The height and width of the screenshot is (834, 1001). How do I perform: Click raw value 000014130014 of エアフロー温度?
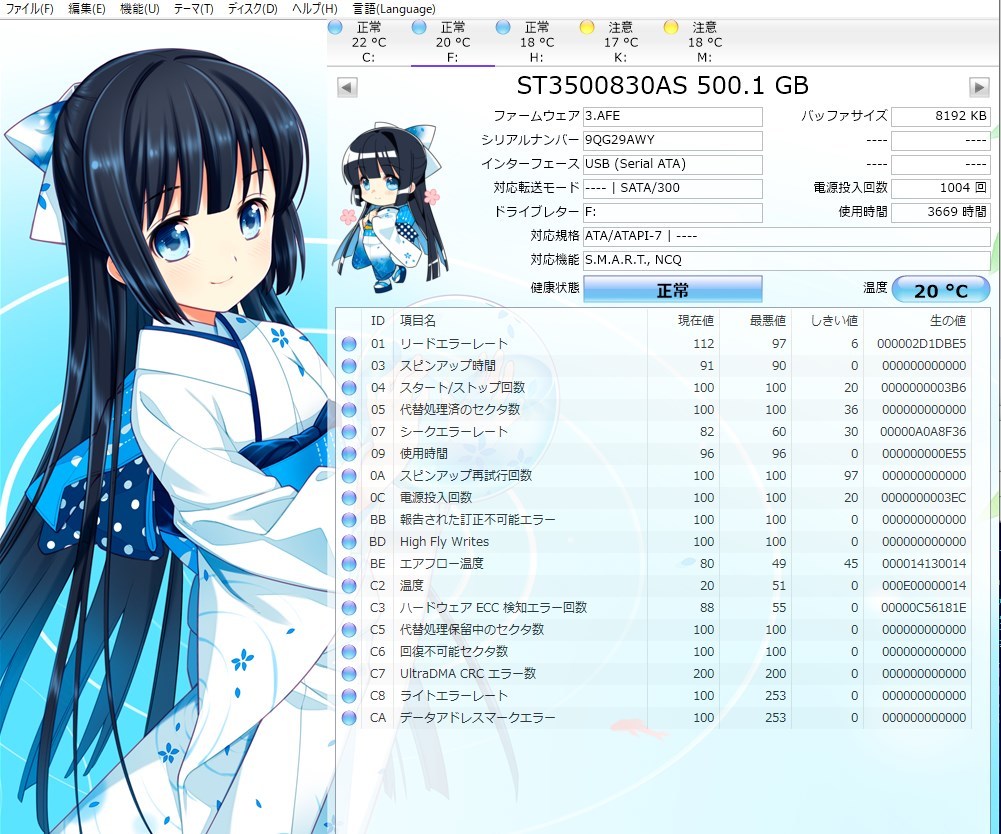click(924, 564)
